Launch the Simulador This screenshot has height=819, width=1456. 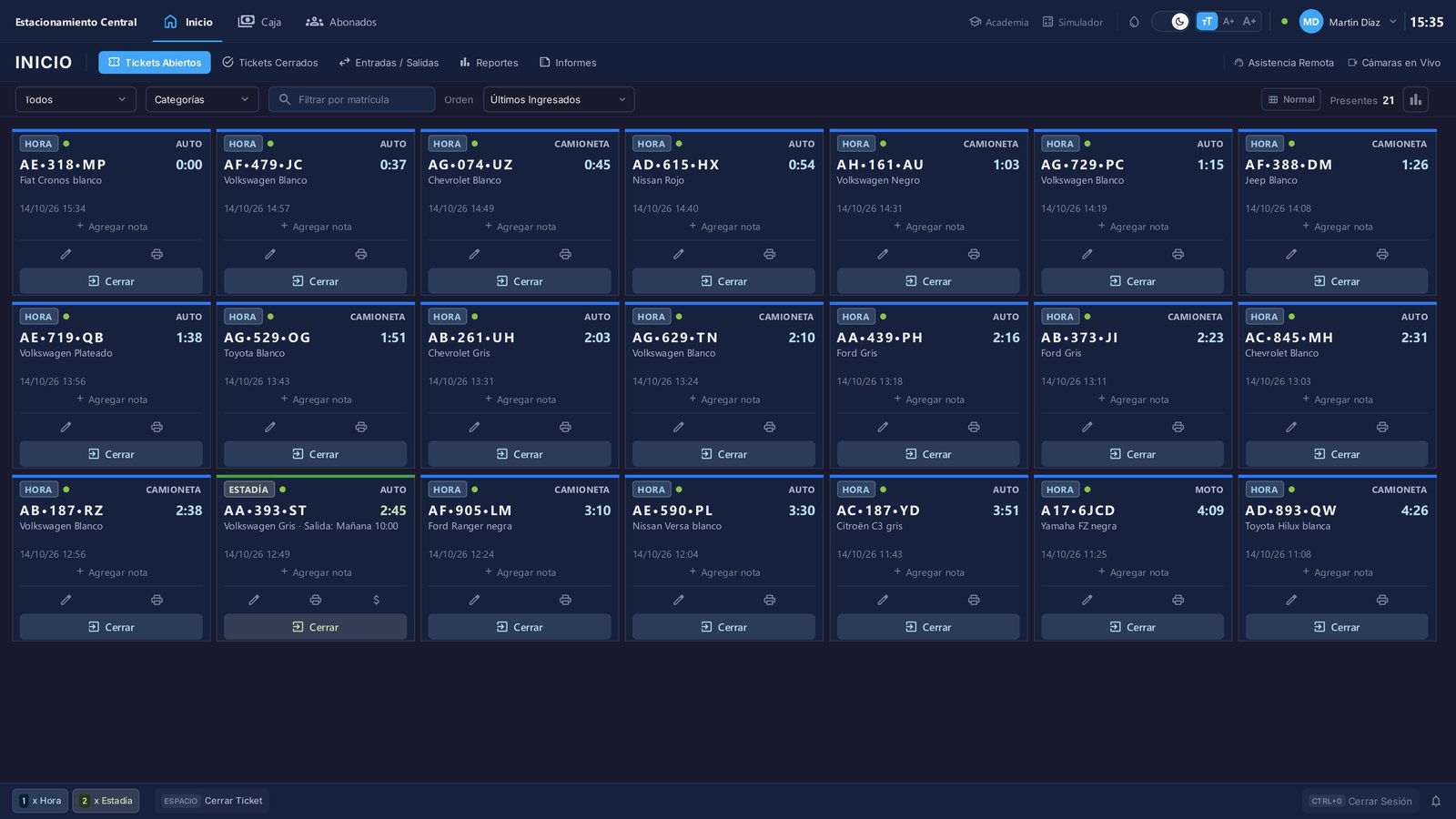pos(1072,22)
